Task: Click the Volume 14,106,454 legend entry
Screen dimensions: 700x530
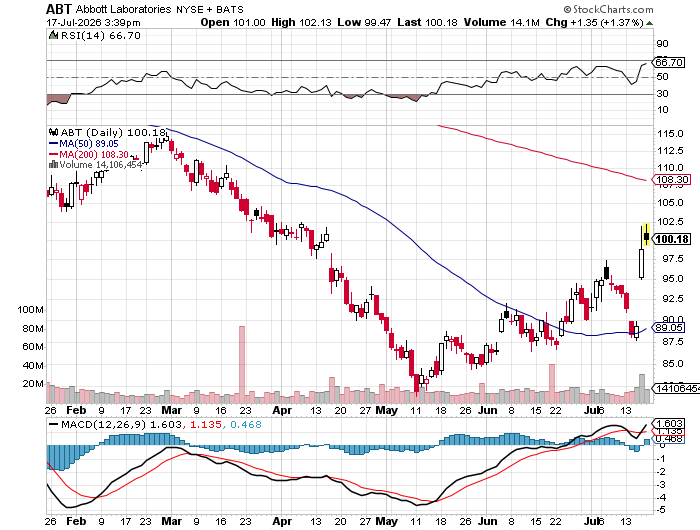Action: 101,165
